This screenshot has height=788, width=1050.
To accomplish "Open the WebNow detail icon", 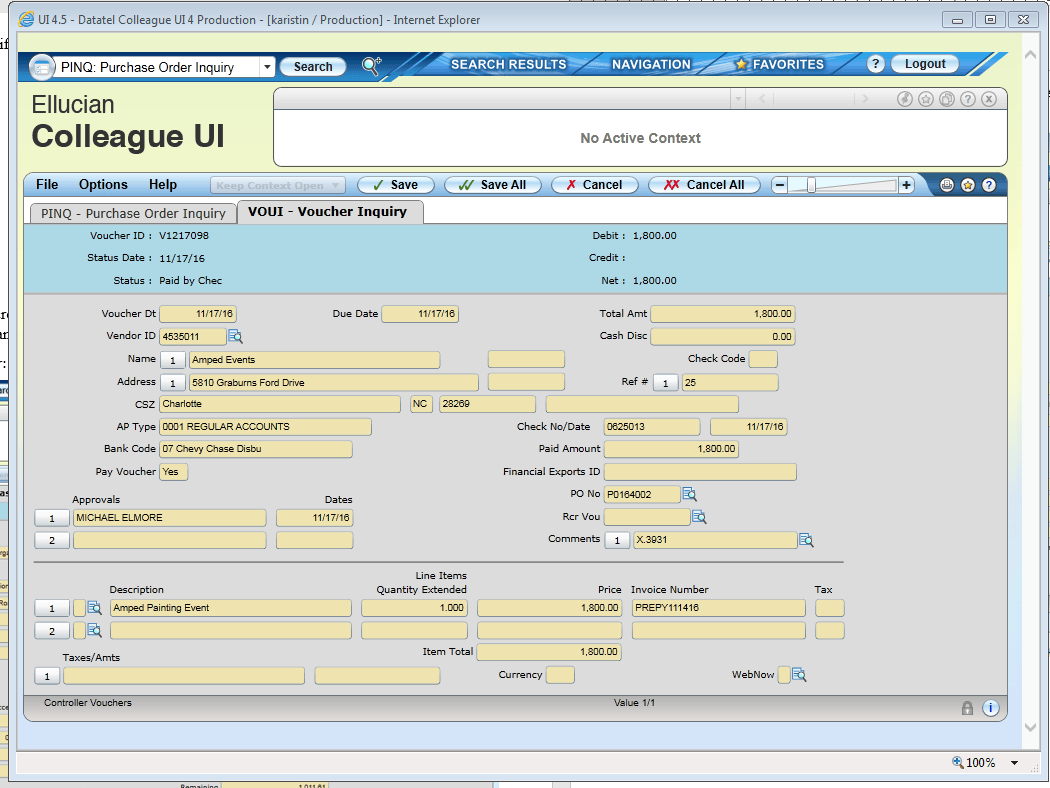I will click(x=799, y=675).
